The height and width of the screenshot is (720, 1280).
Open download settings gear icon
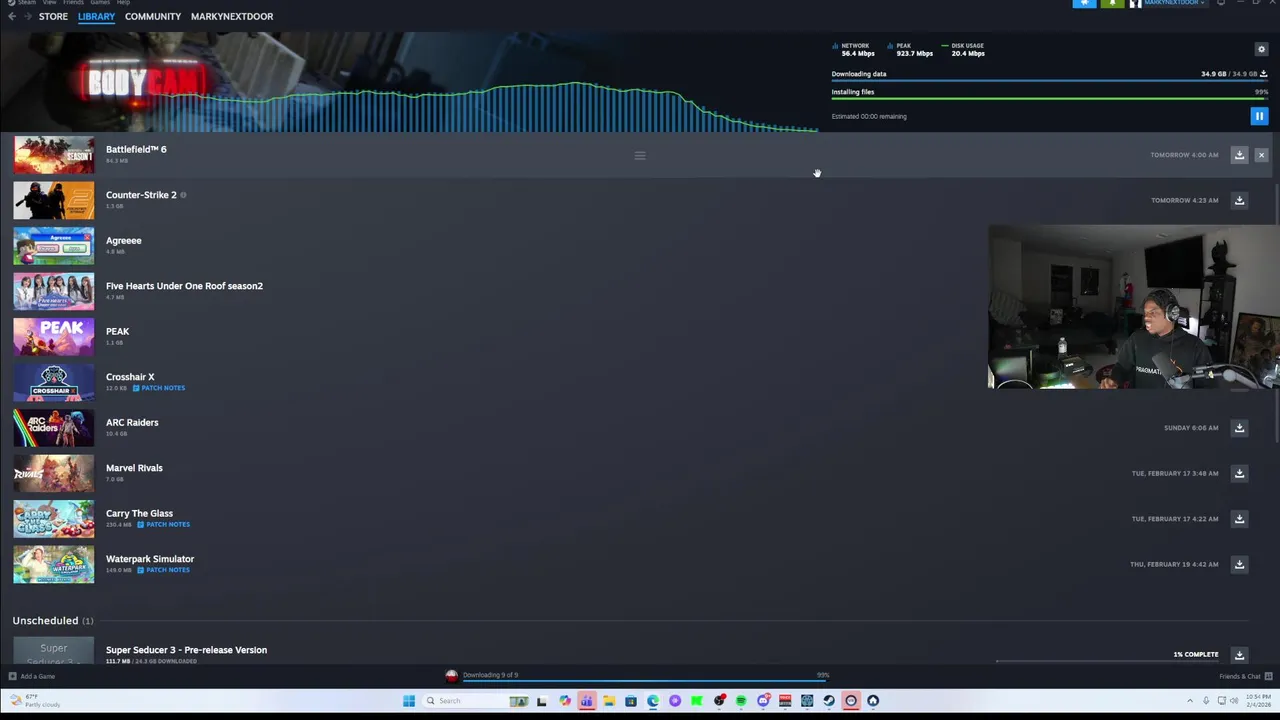point(1261,49)
